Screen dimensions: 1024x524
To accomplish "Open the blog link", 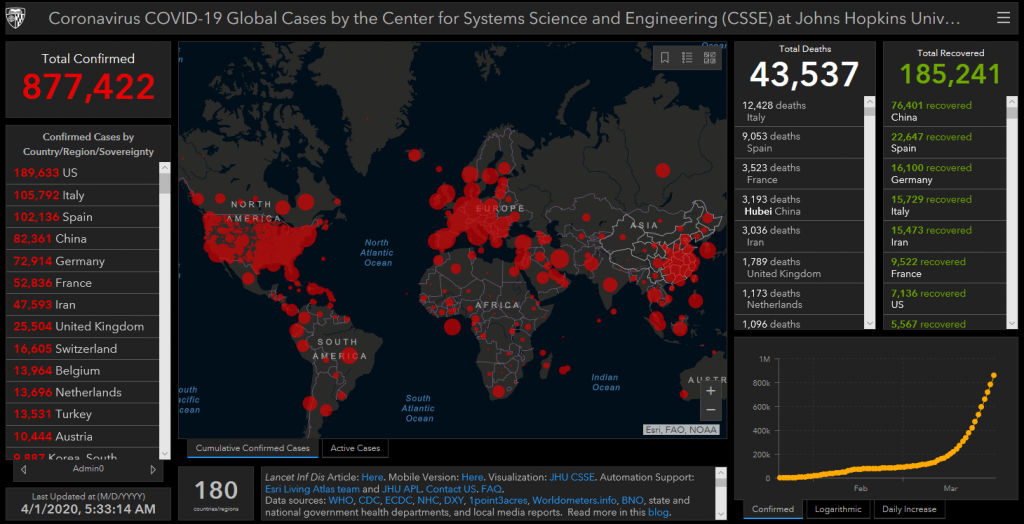I will click(658, 512).
